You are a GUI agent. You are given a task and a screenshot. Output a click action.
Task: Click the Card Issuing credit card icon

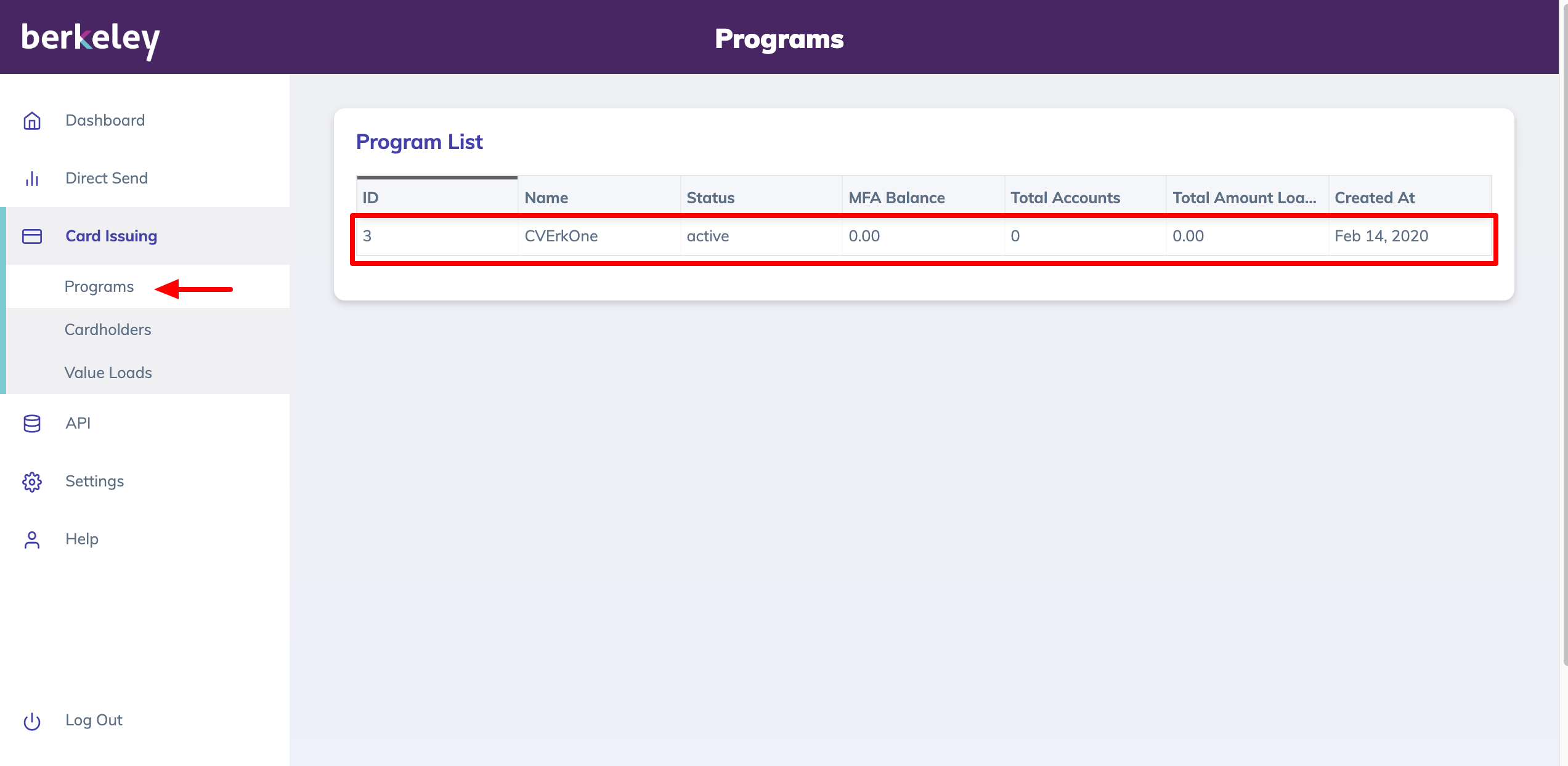(32, 236)
